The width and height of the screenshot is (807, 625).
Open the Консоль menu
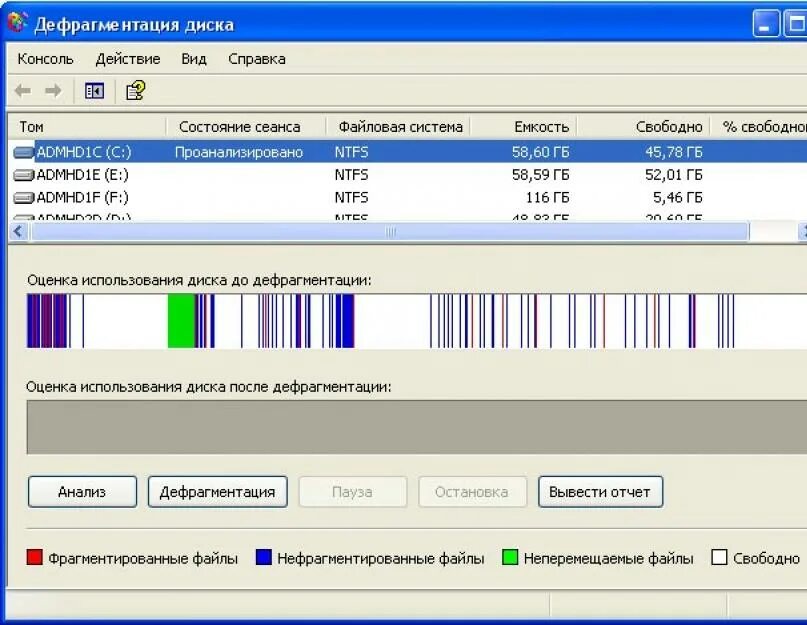47,58
